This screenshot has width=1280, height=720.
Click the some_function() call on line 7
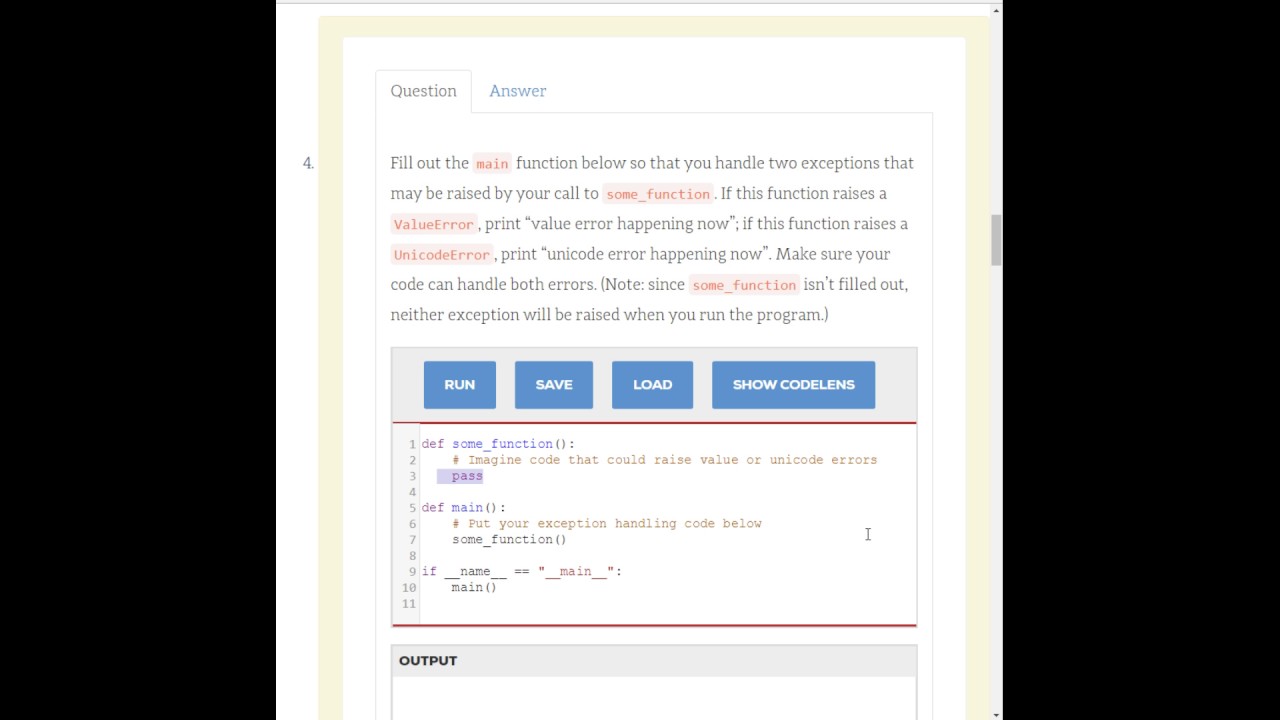[509, 540]
